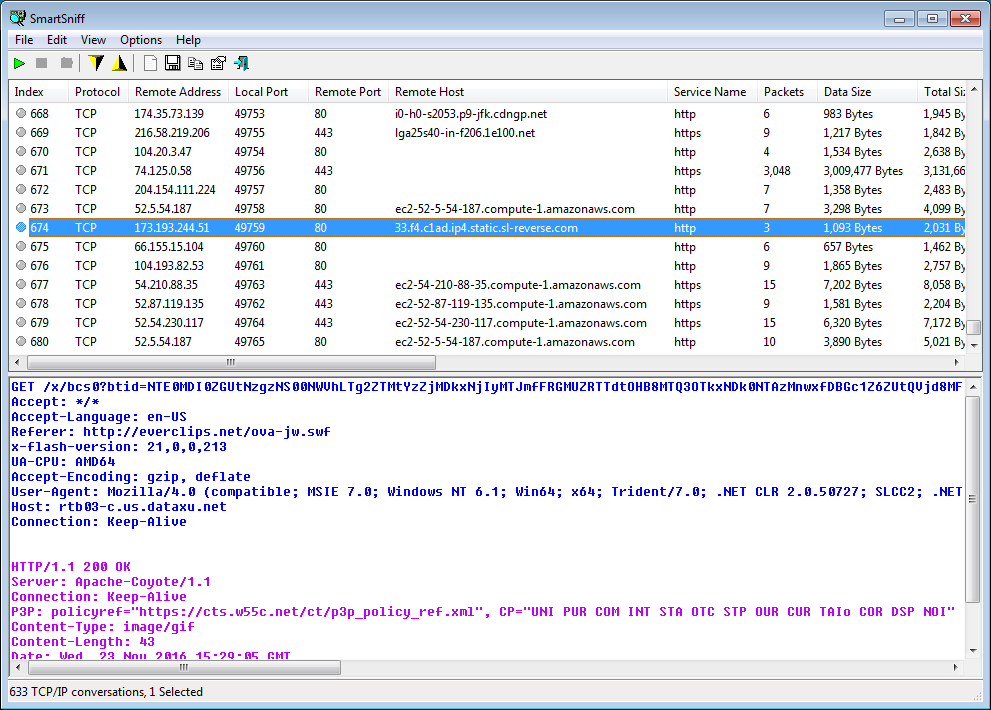Sort by the Remote Address column header
The image size is (991, 710).
point(176,92)
